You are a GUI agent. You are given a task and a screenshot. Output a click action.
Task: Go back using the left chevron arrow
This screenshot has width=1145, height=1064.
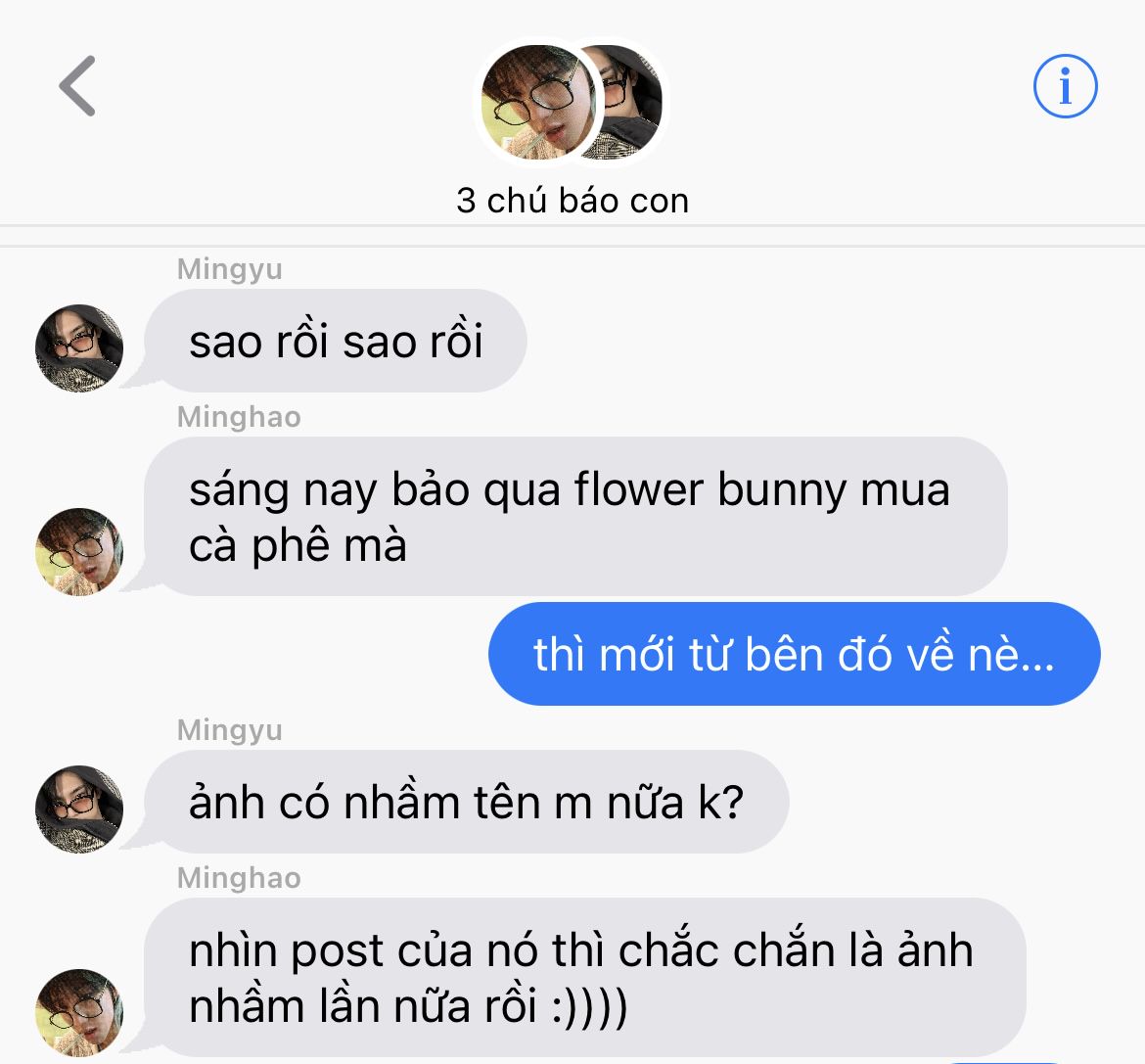point(77,86)
